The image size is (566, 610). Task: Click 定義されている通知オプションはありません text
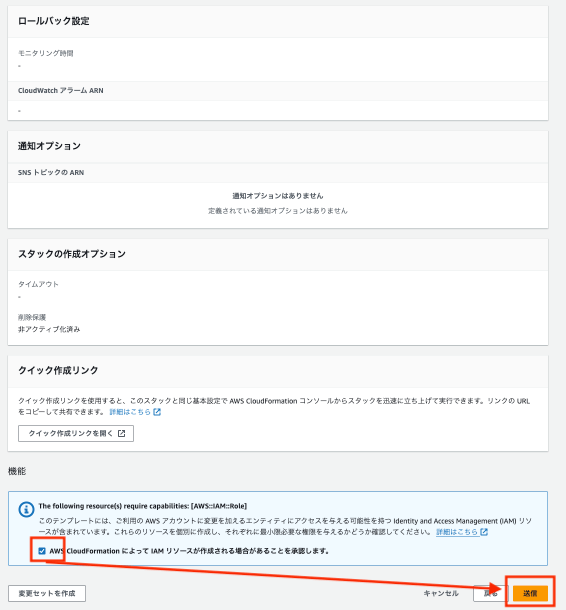point(278,211)
